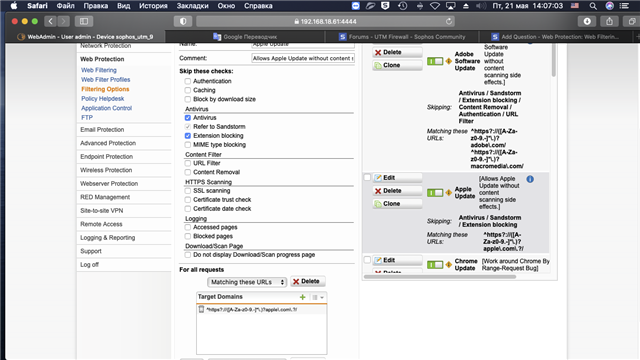This screenshot has width=640, height=360.
Task: Go back with Safari's back arrow
Action: pyautogui.click(x=51, y=21)
